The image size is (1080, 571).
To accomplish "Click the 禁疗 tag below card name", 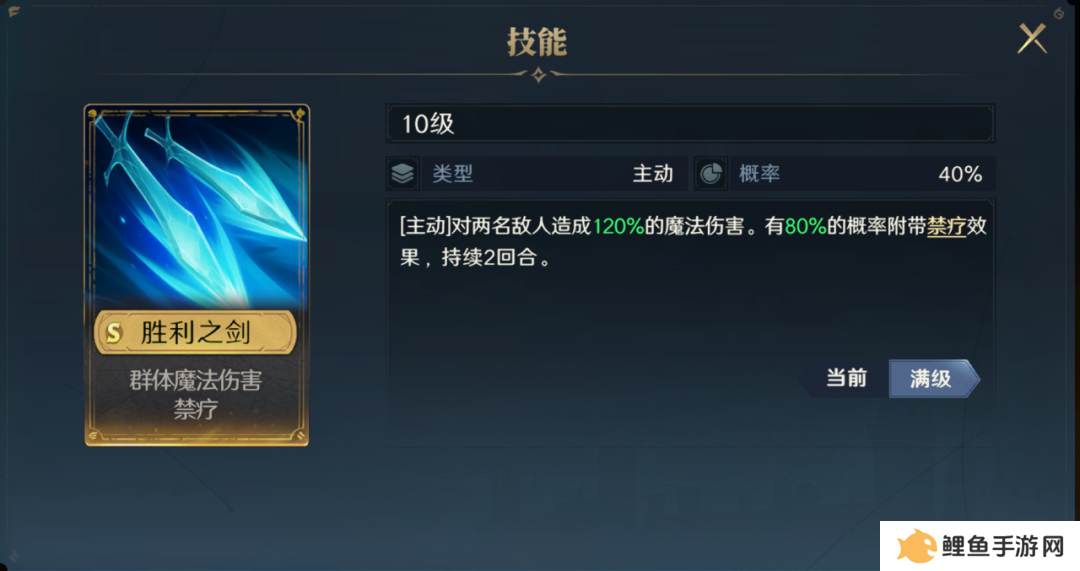I will 196,410.
